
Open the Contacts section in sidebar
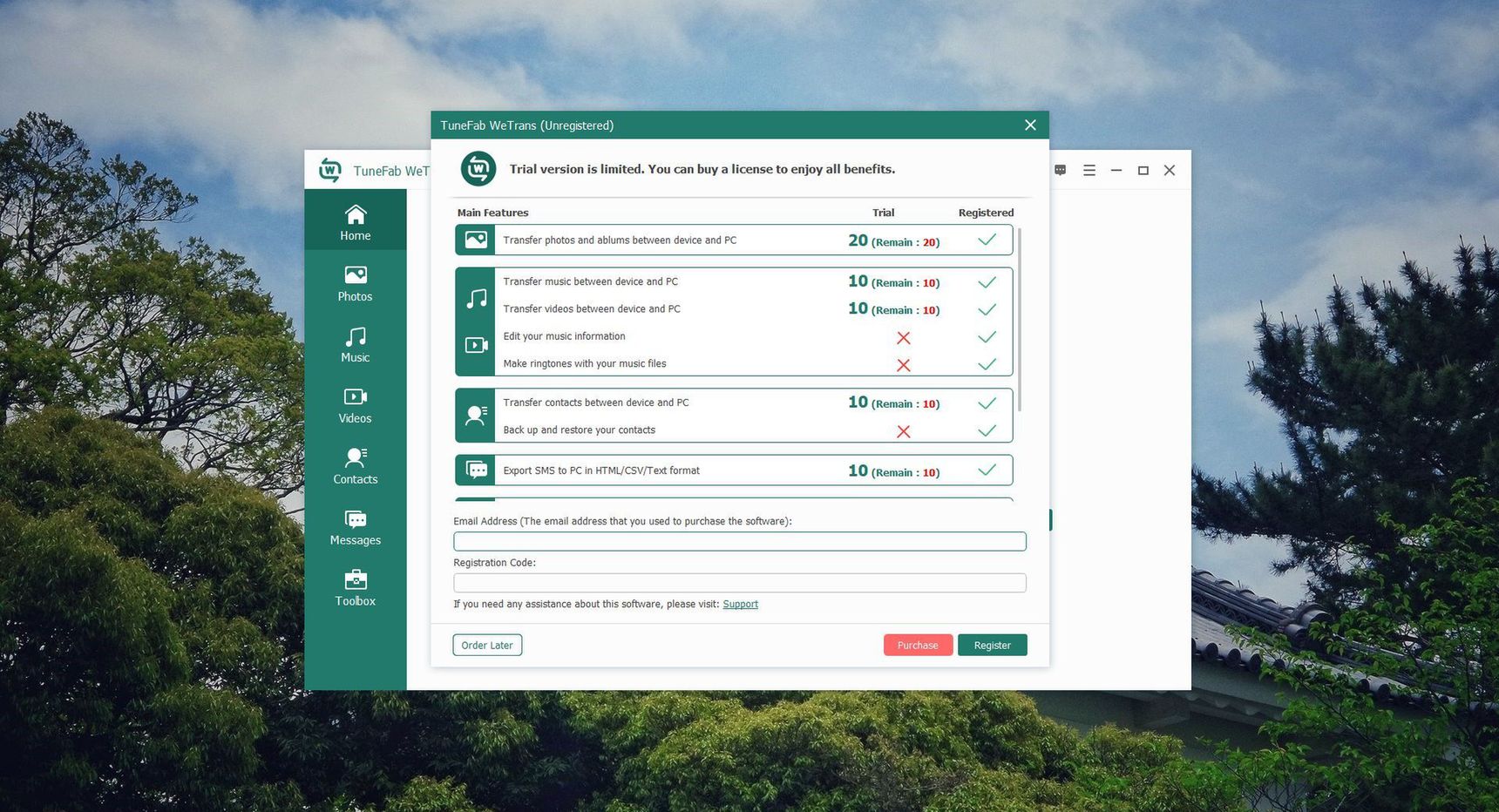coord(355,466)
